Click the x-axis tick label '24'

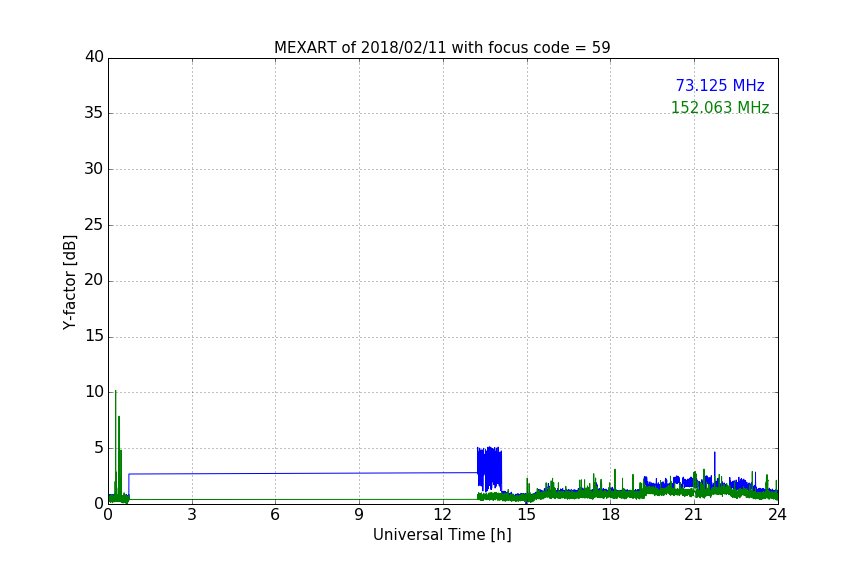point(777,515)
